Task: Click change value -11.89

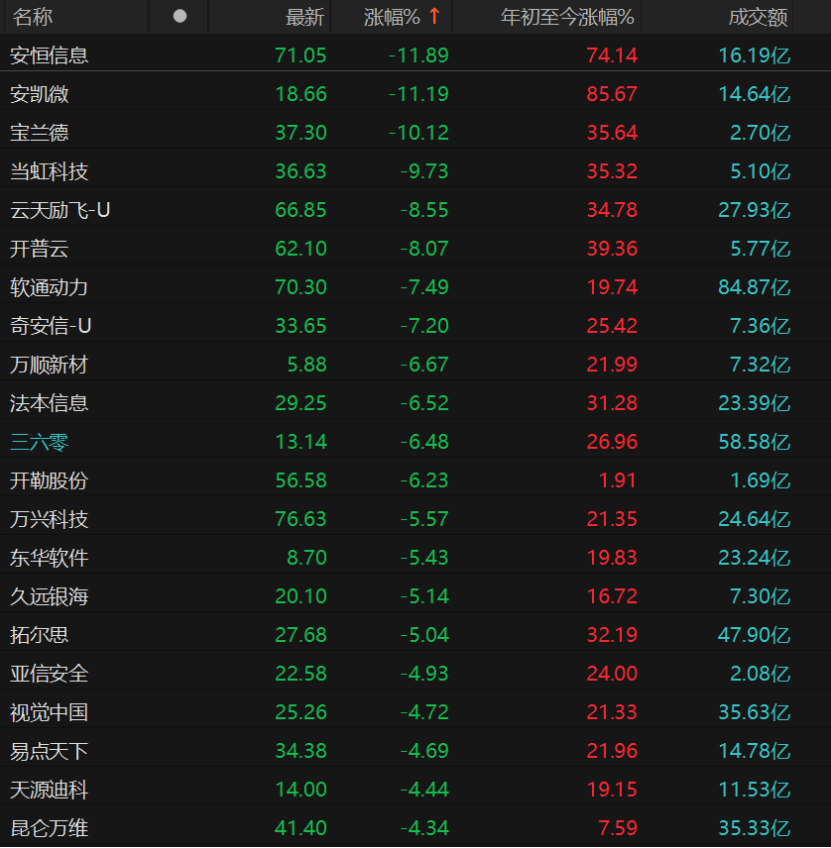Action: (x=418, y=55)
